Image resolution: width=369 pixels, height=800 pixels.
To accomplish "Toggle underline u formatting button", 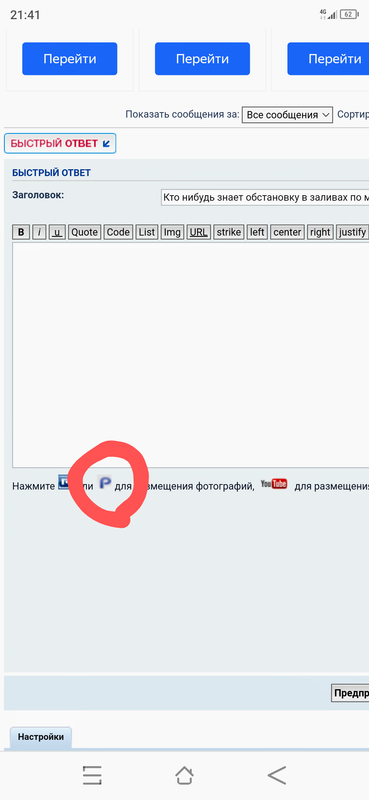I will (57, 232).
